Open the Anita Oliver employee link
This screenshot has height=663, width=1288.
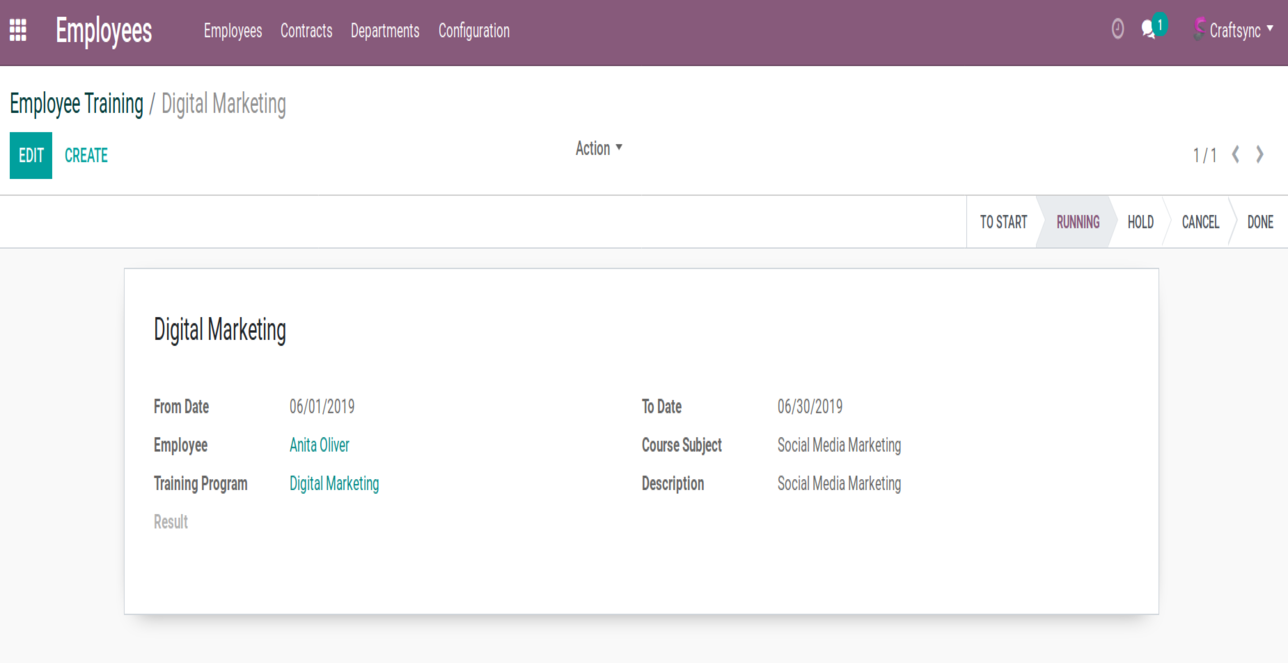(x=319, y=445)
